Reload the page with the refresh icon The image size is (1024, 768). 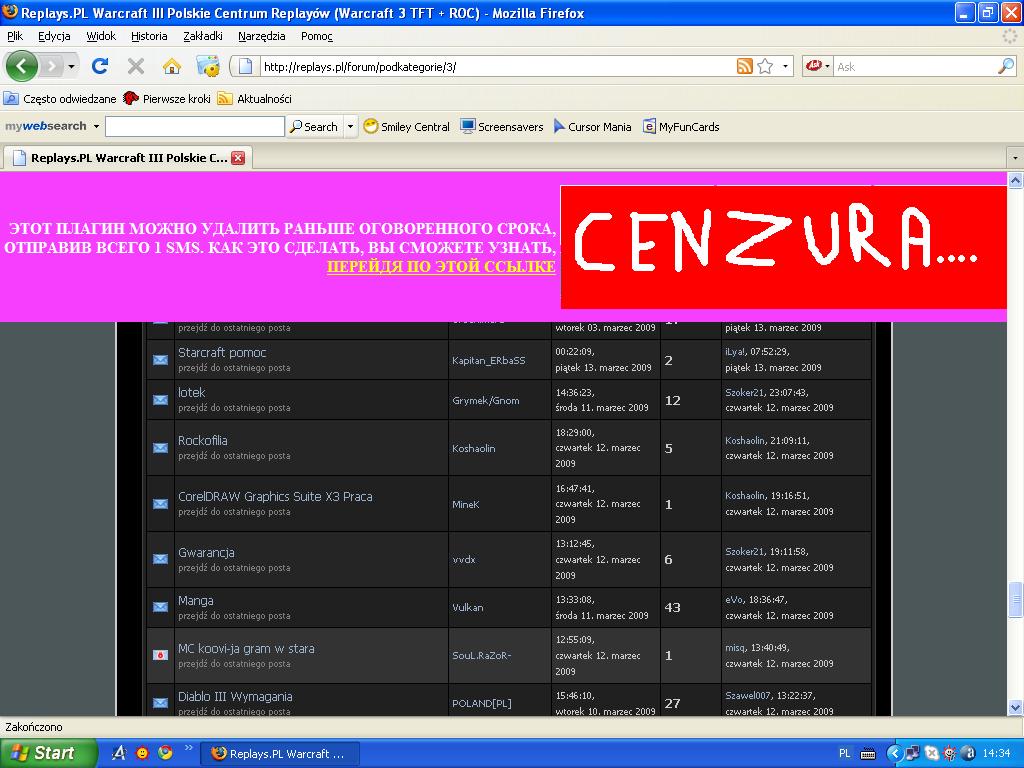coord(100,66)
